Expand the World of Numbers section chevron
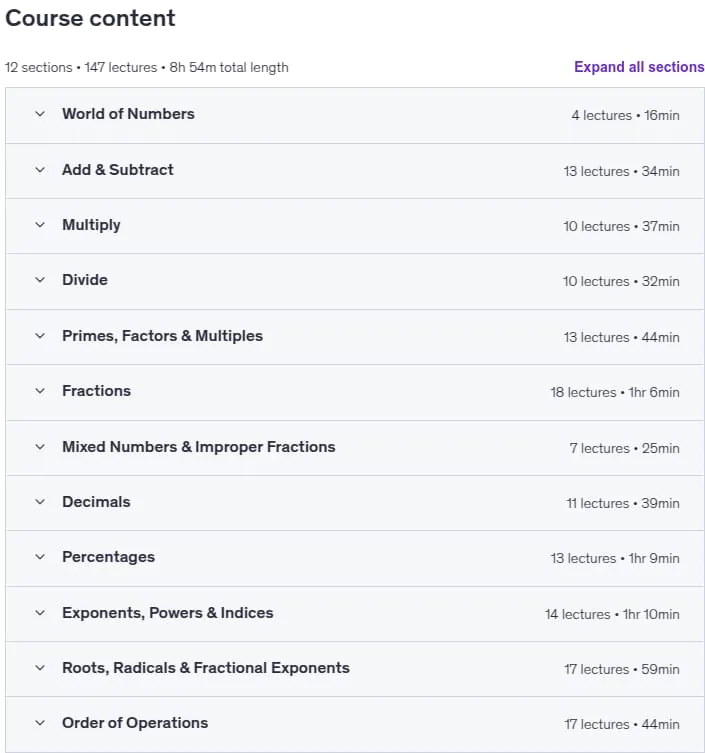This screenshot has height=753, width=705. pyautogui.click(x=40, y=114)
